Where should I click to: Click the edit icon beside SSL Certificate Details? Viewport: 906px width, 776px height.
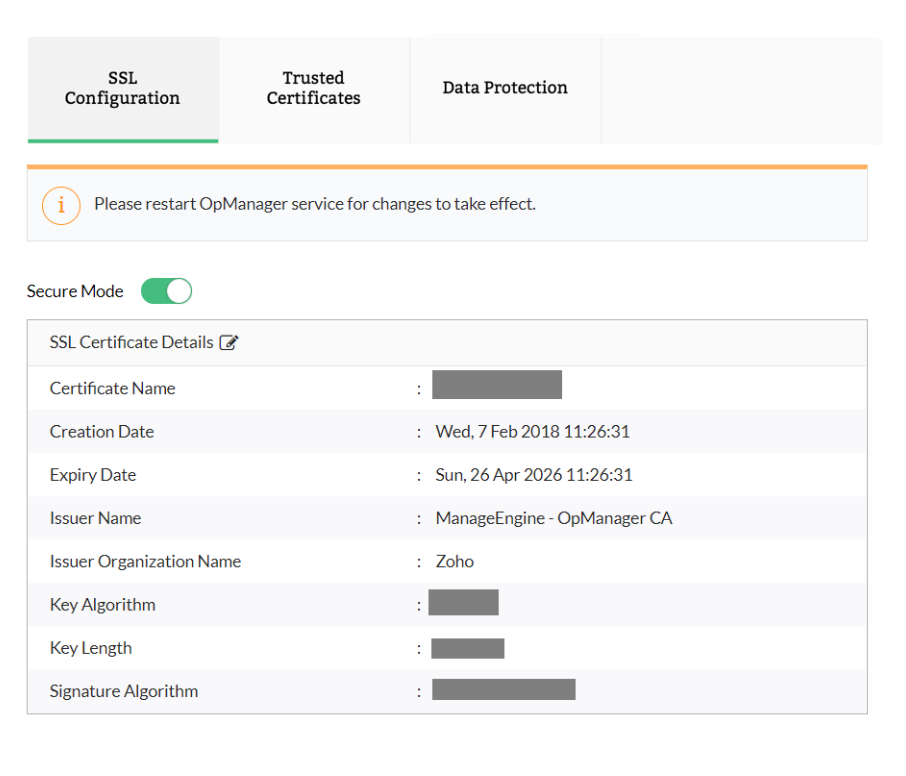pyautogui.click(x=229, y=343)
